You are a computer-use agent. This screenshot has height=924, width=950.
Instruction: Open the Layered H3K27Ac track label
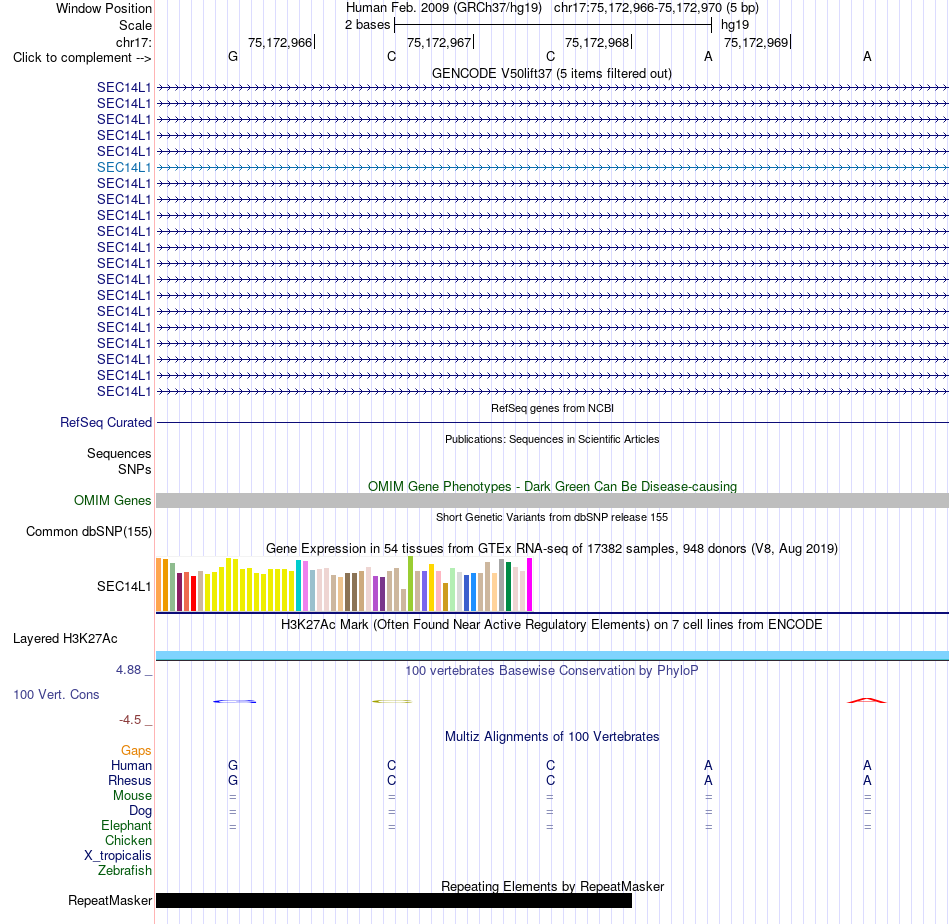coord(65,639)
